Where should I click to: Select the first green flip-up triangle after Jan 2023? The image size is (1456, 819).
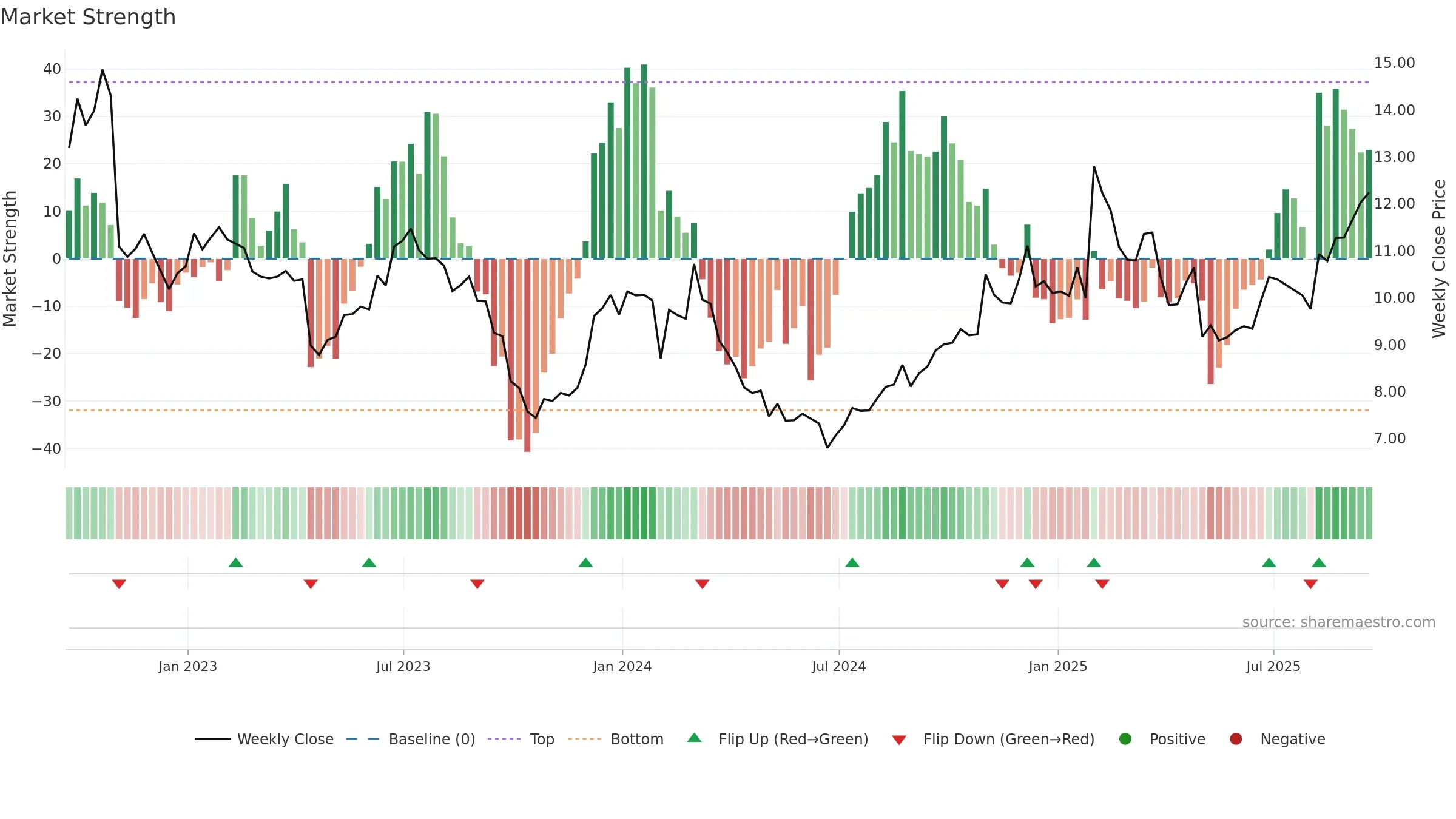coord(236,562)
